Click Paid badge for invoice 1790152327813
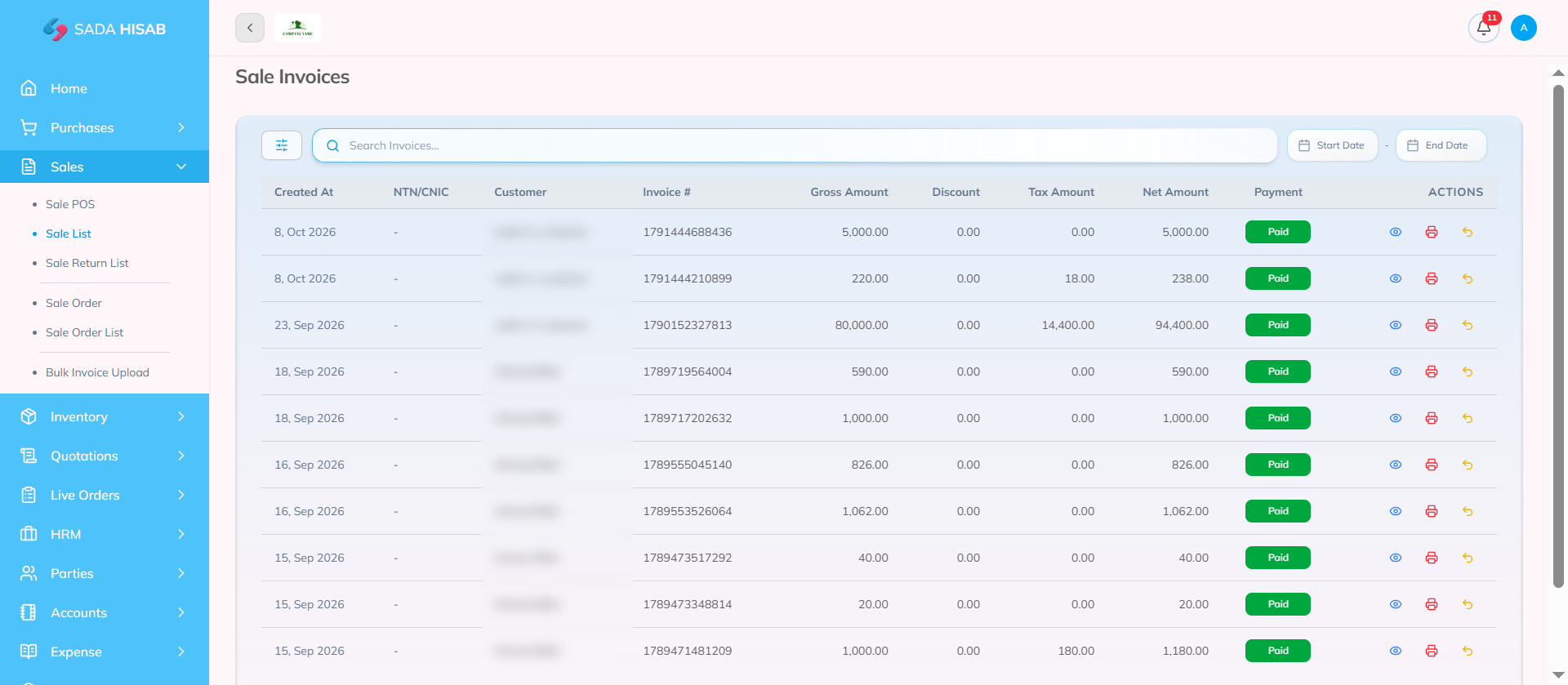This screenshot has width=1568, height=685. coord(1278,325)
